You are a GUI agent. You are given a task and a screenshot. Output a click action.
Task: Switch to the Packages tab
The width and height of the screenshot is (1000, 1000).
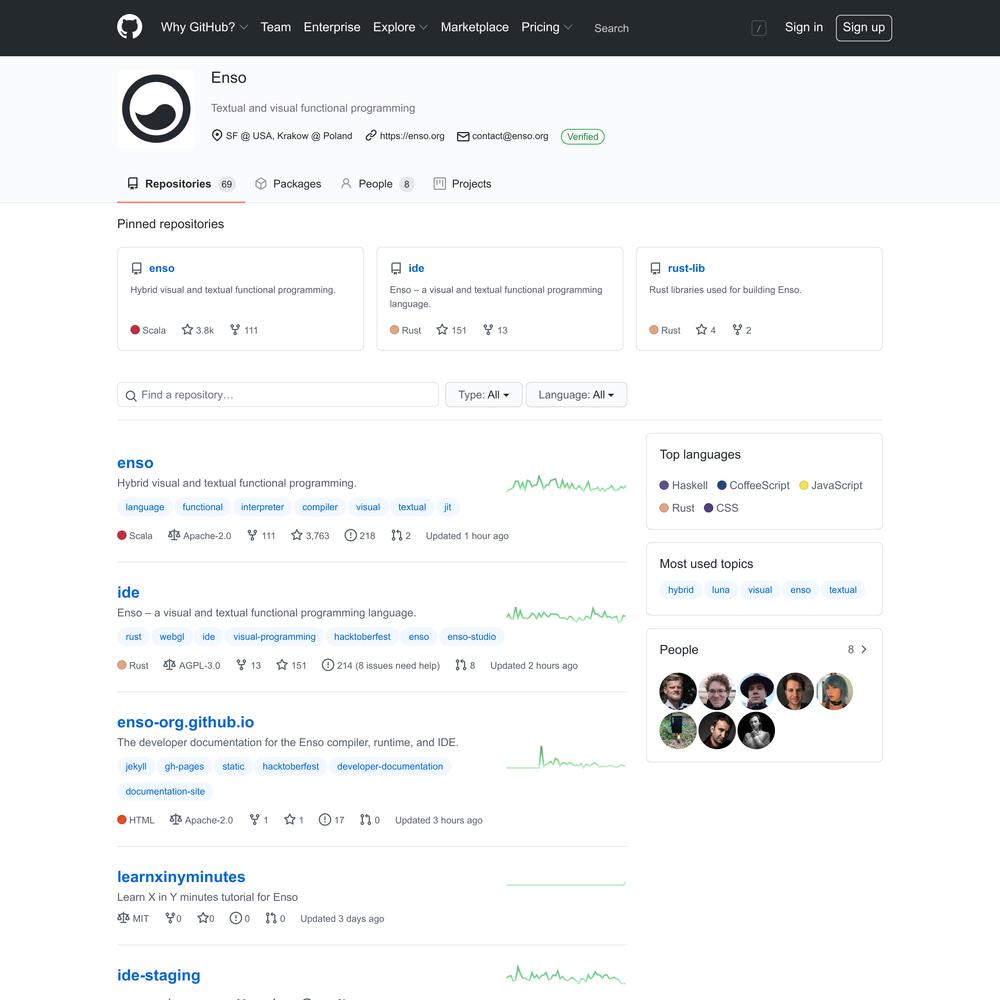point(288,184)
